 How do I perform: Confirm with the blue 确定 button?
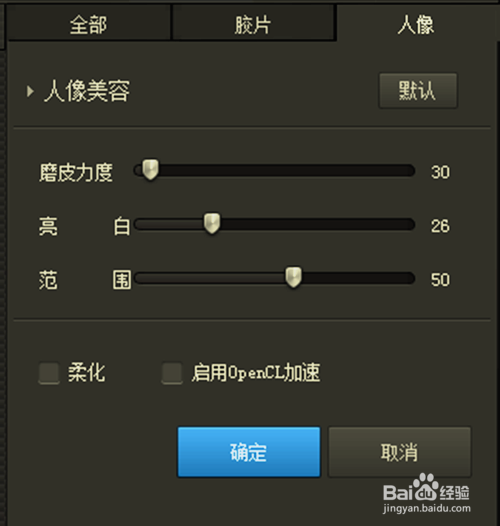pyautogui.click(x=249, y=452)
